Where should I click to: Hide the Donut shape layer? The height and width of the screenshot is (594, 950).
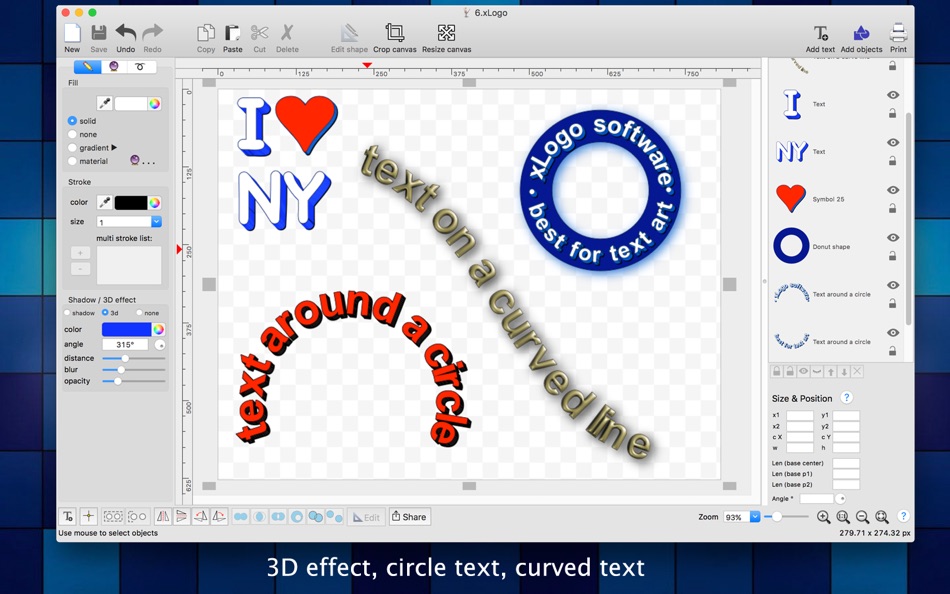(892, 238)
